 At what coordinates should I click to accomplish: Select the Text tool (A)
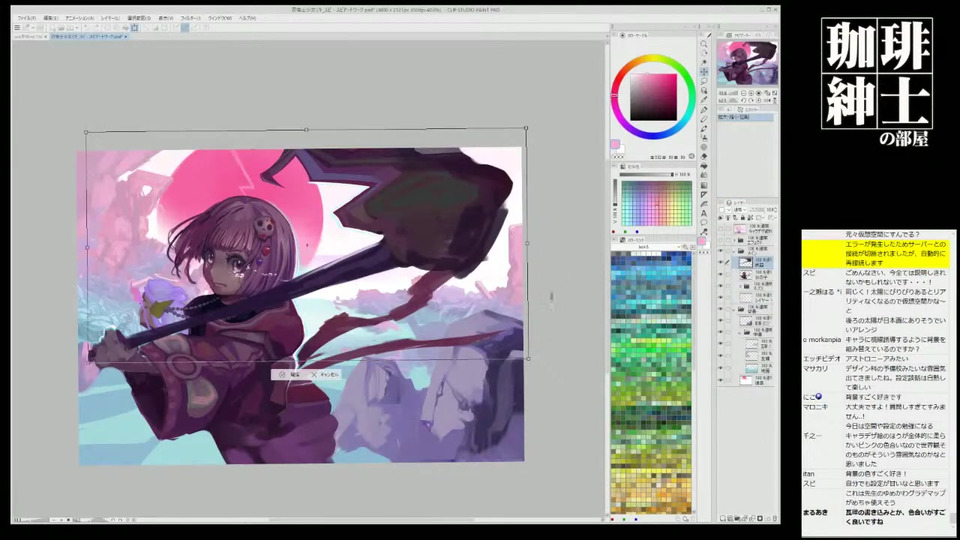(705, 212)
